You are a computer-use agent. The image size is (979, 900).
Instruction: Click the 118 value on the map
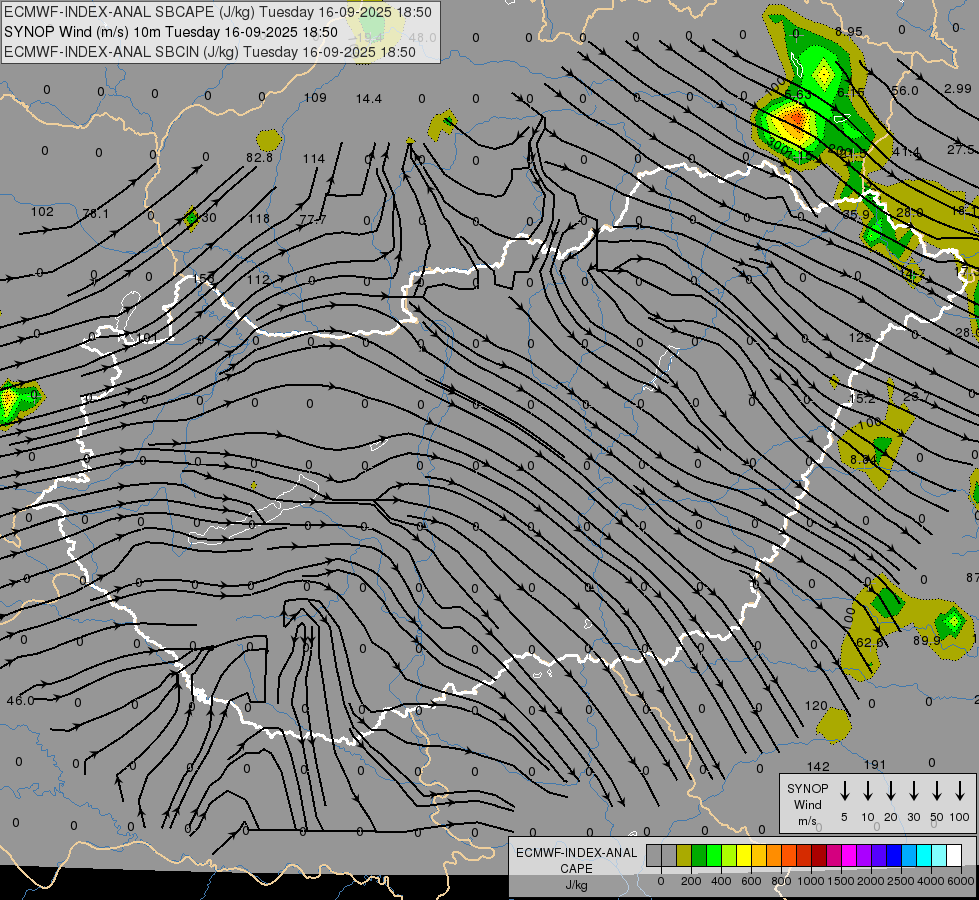[258, 219]
